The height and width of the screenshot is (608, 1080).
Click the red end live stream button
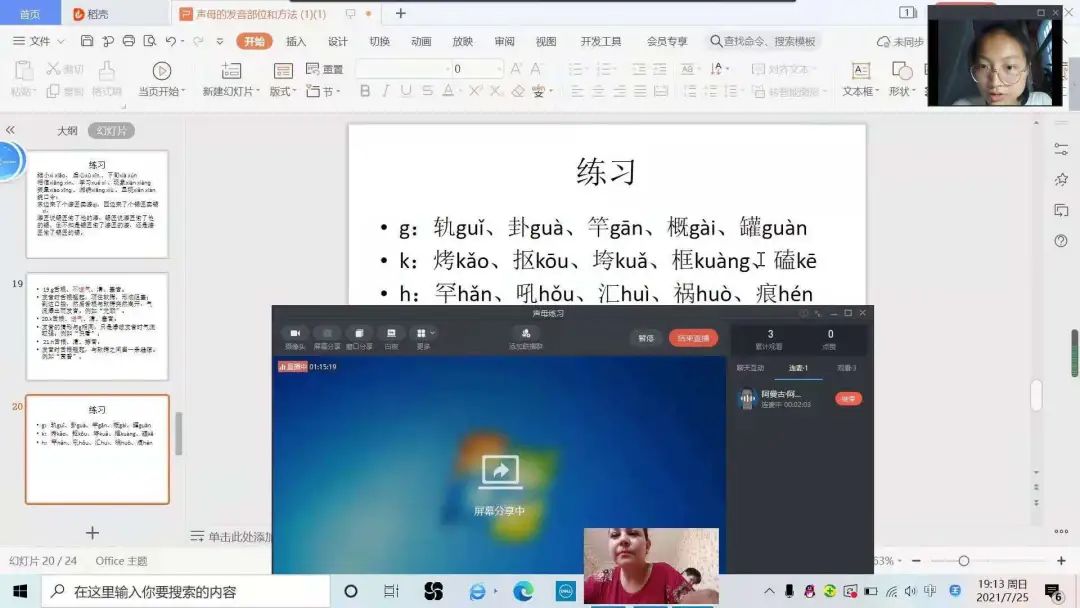click(693, 338)
